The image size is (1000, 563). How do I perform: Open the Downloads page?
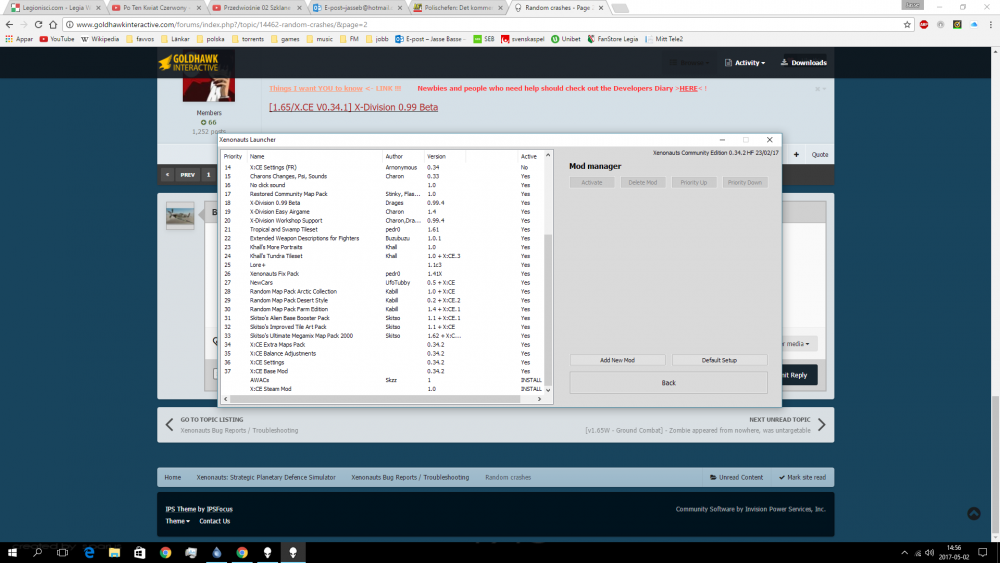[804, 62]
